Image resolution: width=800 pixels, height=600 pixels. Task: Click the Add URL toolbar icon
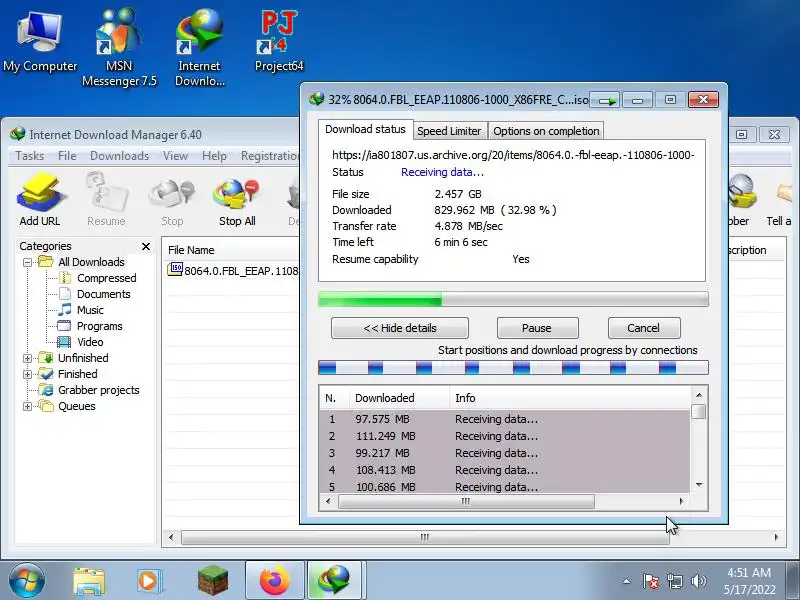[x=40, y=200]
